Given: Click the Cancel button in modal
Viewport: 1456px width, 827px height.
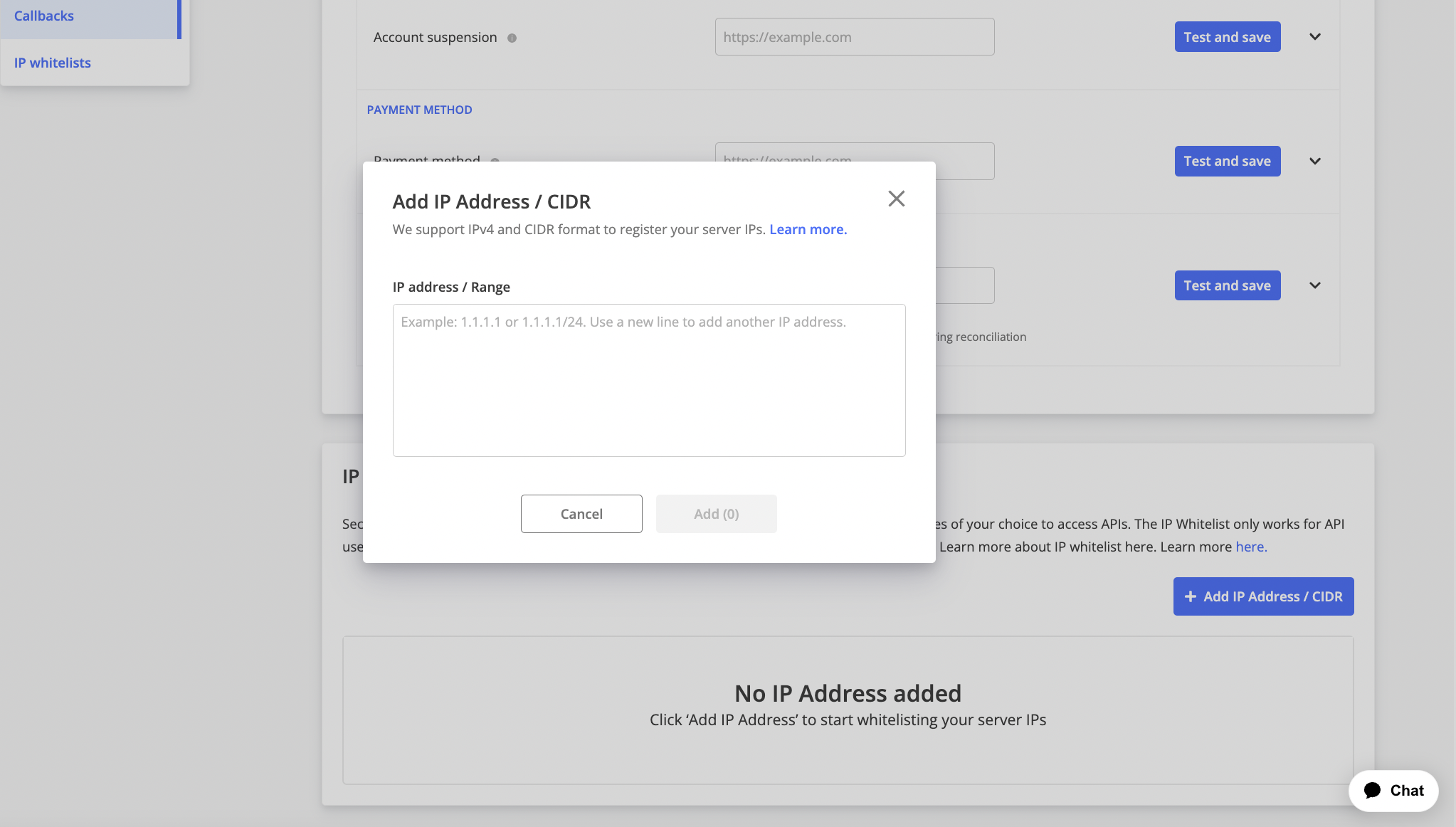Looking at the screenshot, I should click(x=581, y=513).
